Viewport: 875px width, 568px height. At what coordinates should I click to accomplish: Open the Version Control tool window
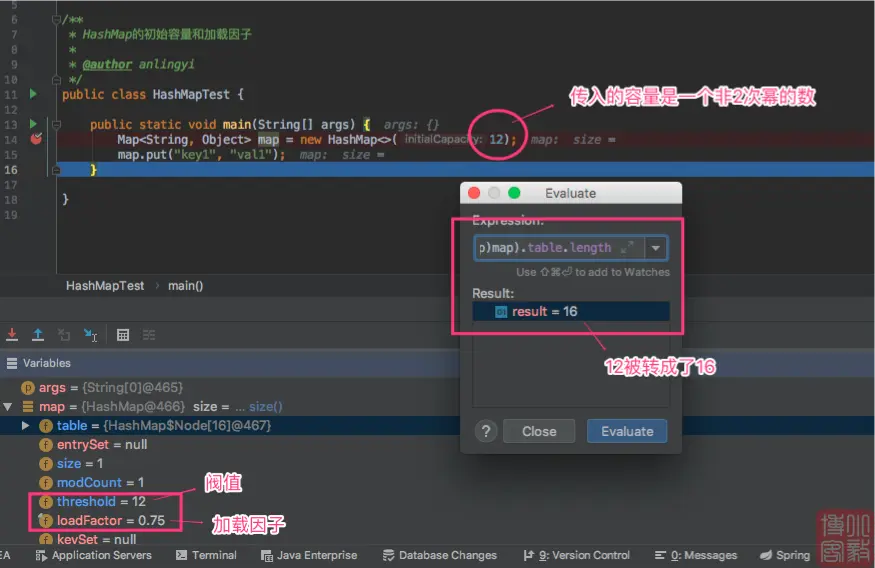pos(576,555)
